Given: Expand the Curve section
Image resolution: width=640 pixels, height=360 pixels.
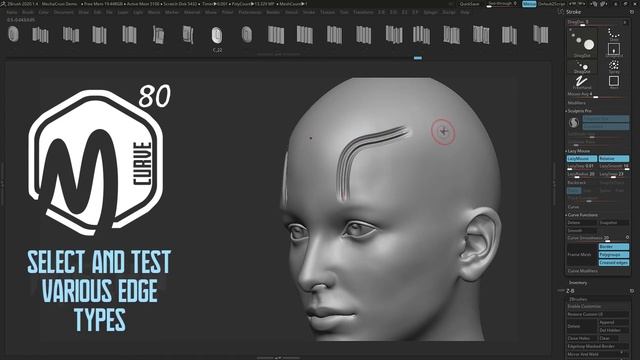Looking at the screenshot, I should pos(573,207).
